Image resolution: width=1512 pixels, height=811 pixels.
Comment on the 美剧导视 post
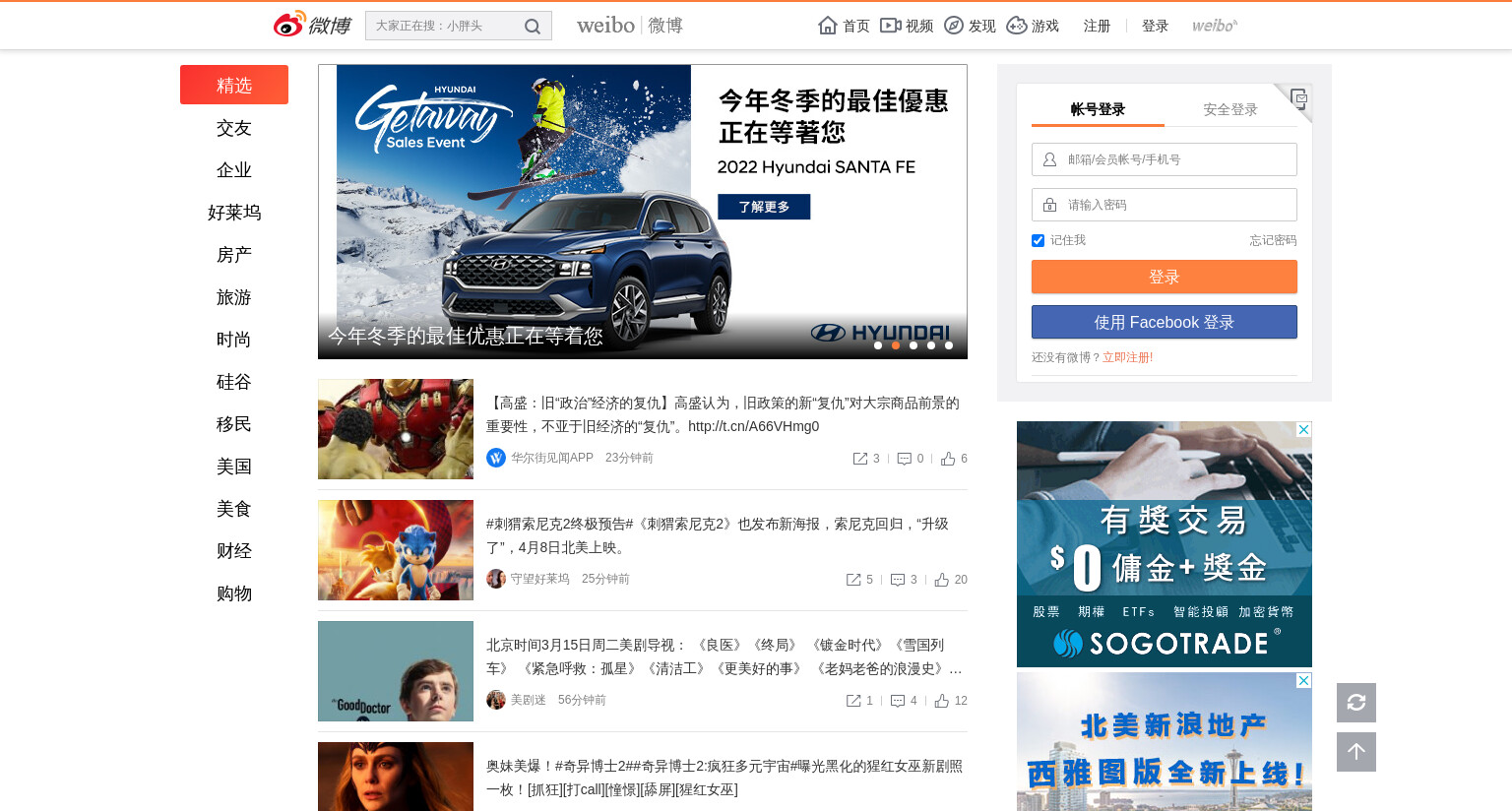click(x=898, y=701)
